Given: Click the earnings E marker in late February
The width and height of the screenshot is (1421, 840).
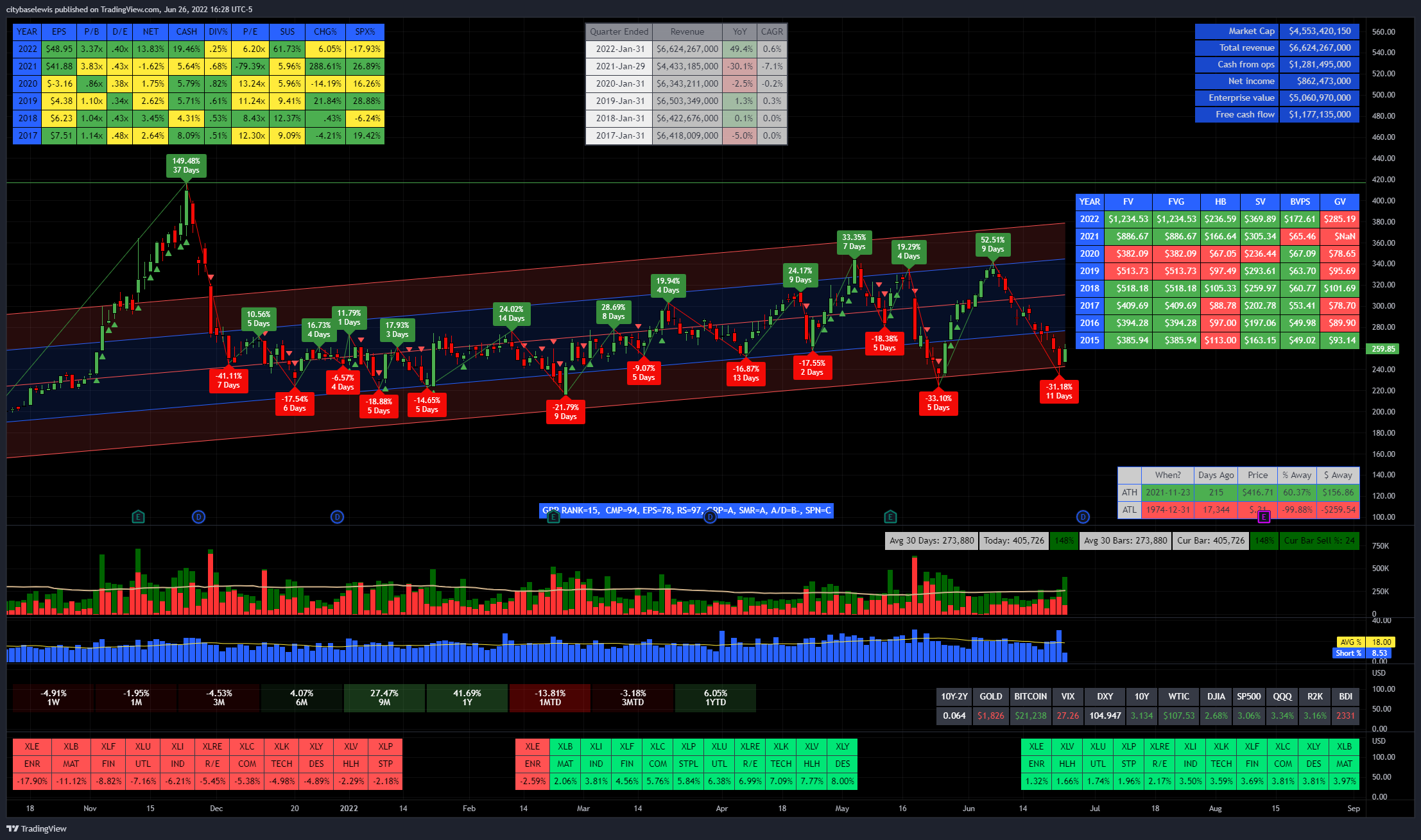Looking at the screenshot, I should pos(553,517).
